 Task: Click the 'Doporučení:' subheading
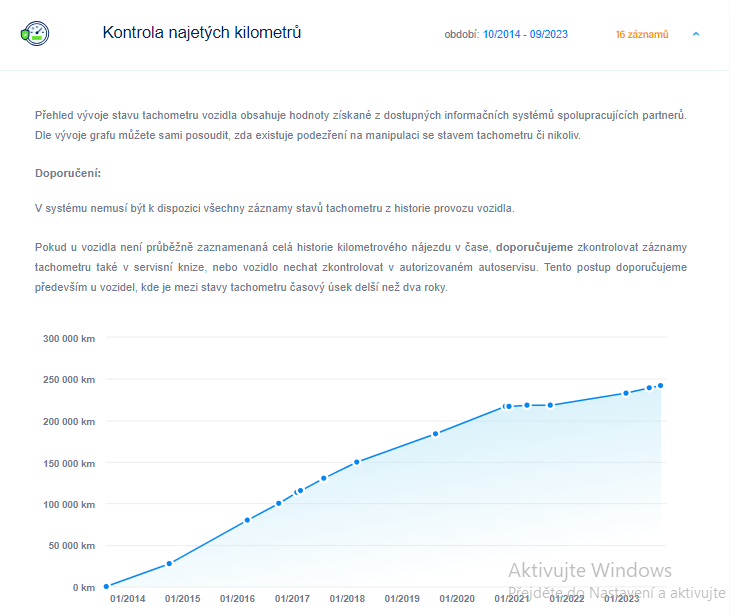[68, 173]
